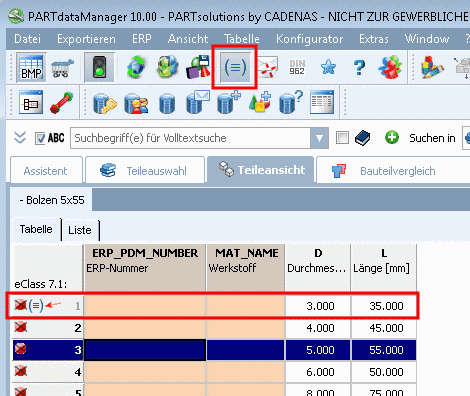Toggle the ABC checkbox
Screen dimensions: 470x396
click(40, 138)
